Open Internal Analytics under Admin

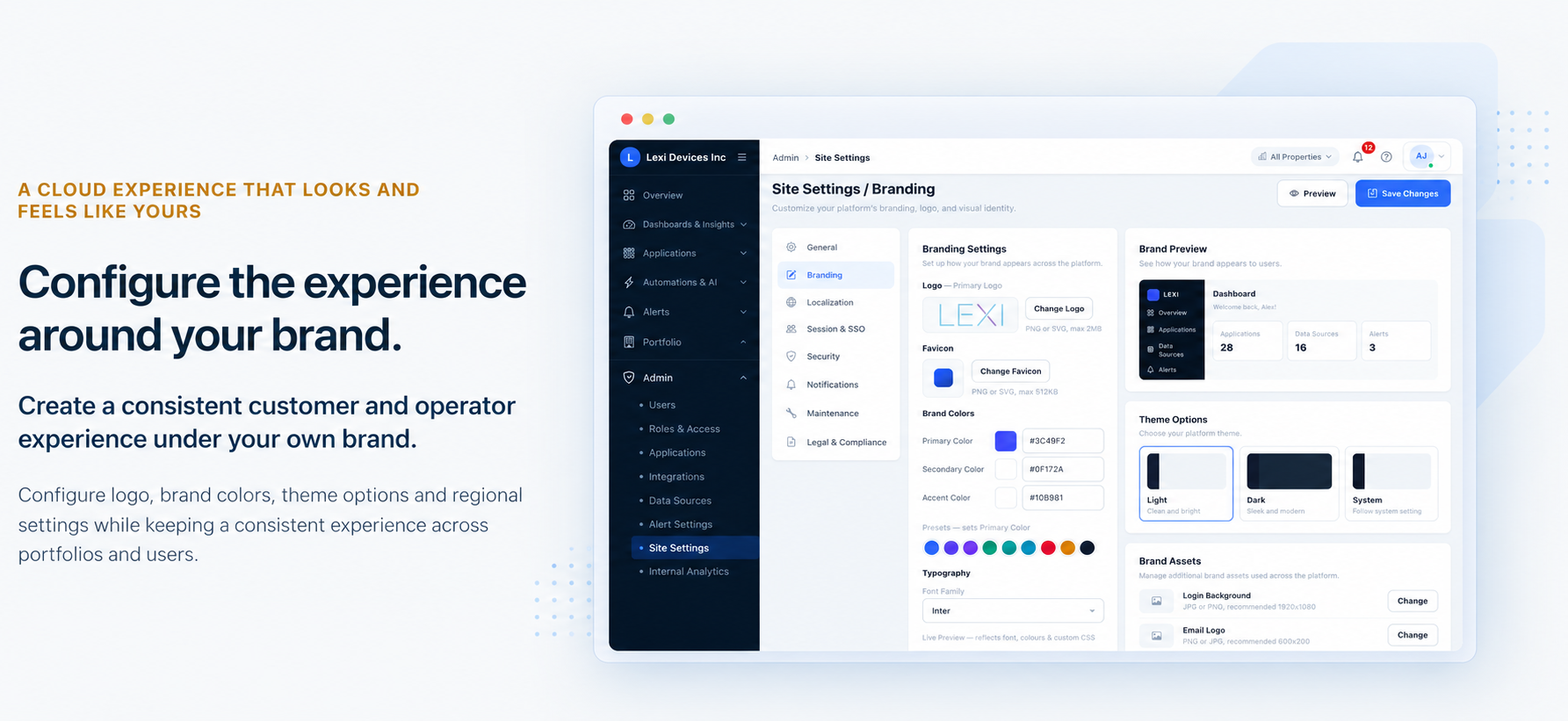689,571
